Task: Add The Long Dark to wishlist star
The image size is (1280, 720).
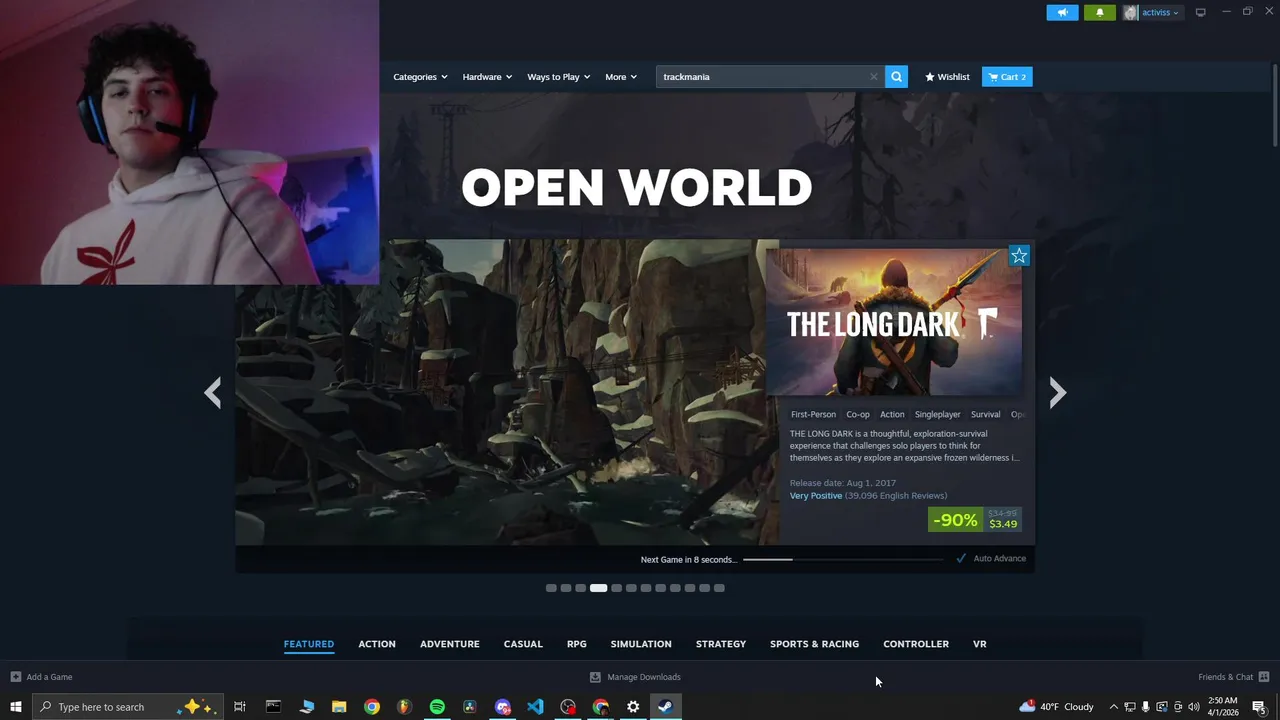Action: click(x=1019, y=256)
